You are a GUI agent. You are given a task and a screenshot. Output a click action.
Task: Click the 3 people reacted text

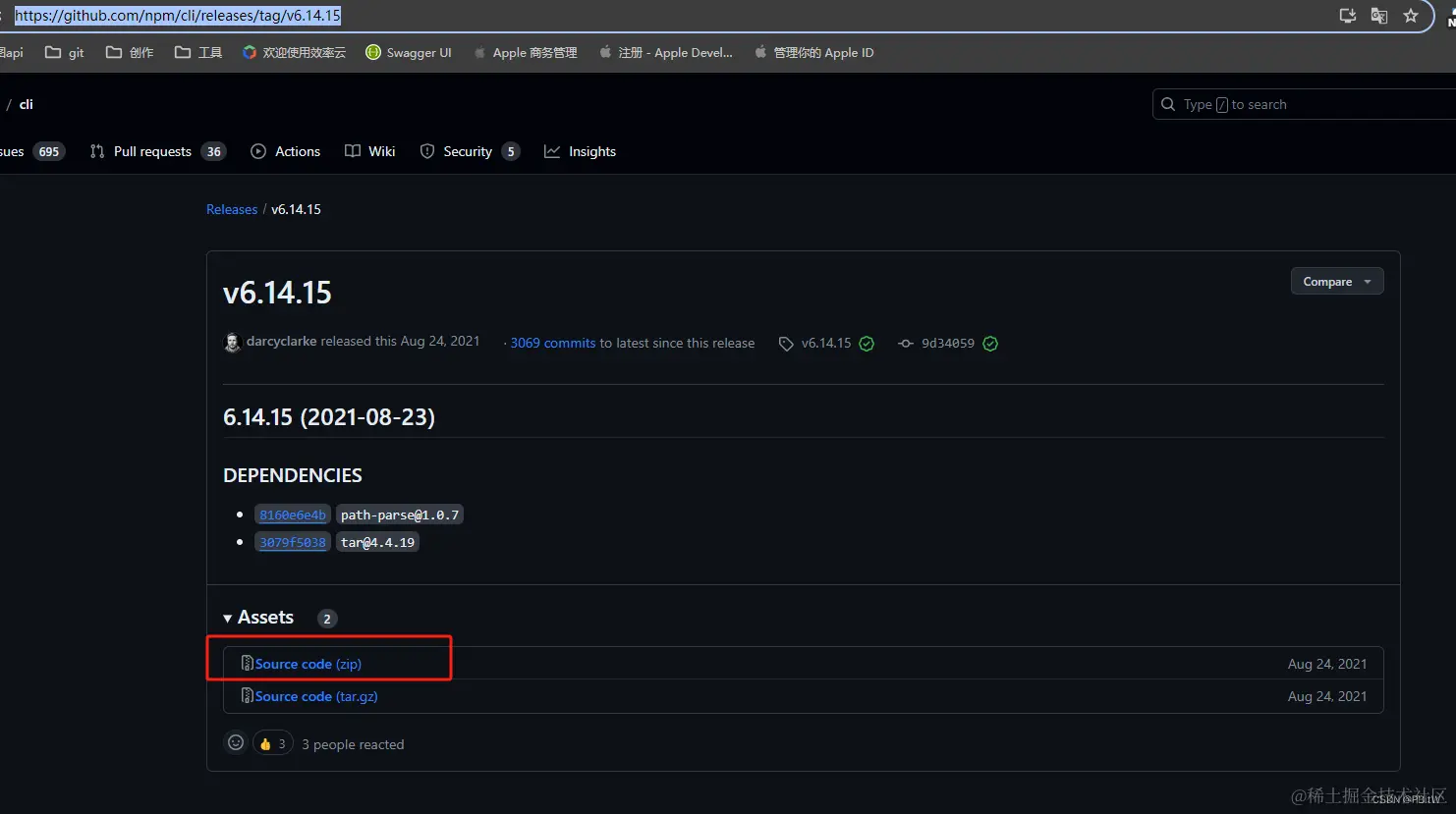click(353, 744)
